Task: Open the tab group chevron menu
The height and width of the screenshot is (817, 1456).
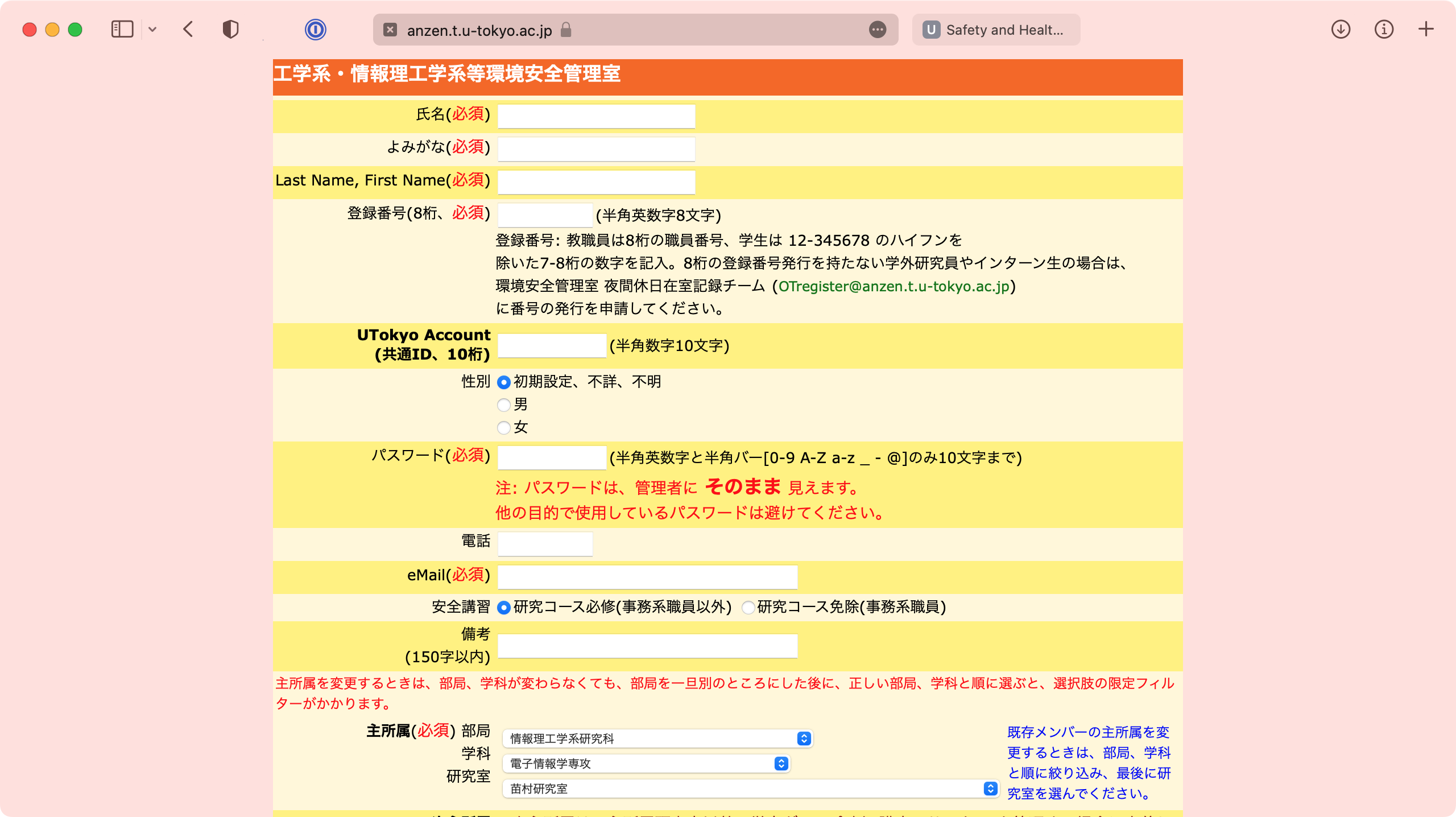Action: pyautogui.click(x=152, y=30)
